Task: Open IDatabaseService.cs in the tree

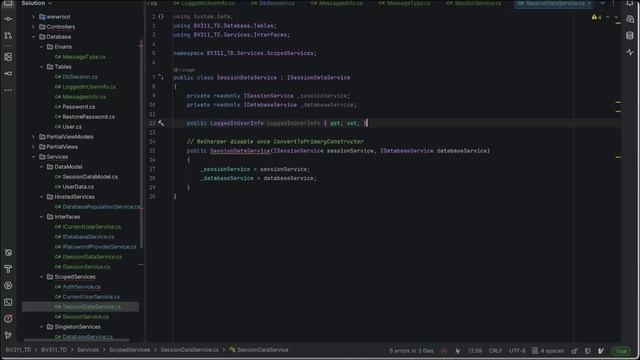Action: pyautogui.click(x=88, y=237)
